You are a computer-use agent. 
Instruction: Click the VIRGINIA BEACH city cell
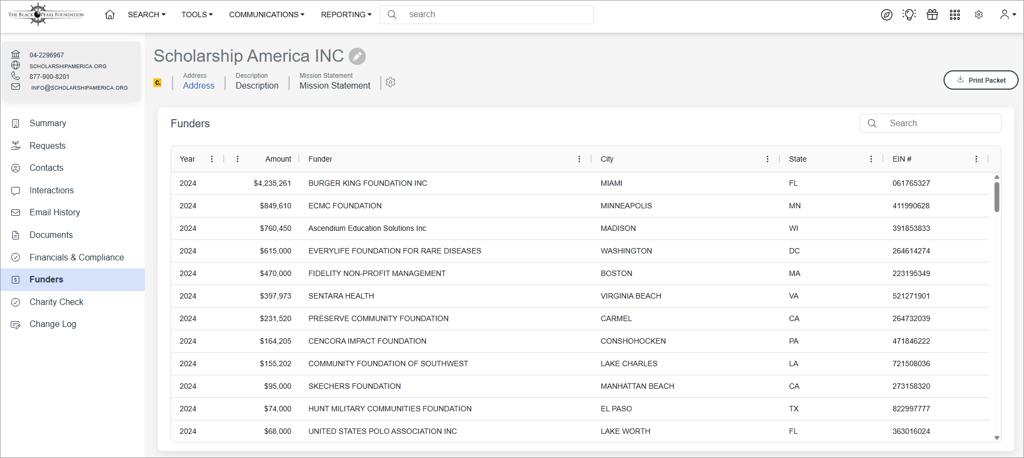pyautogui.click(x=631, y=296)
